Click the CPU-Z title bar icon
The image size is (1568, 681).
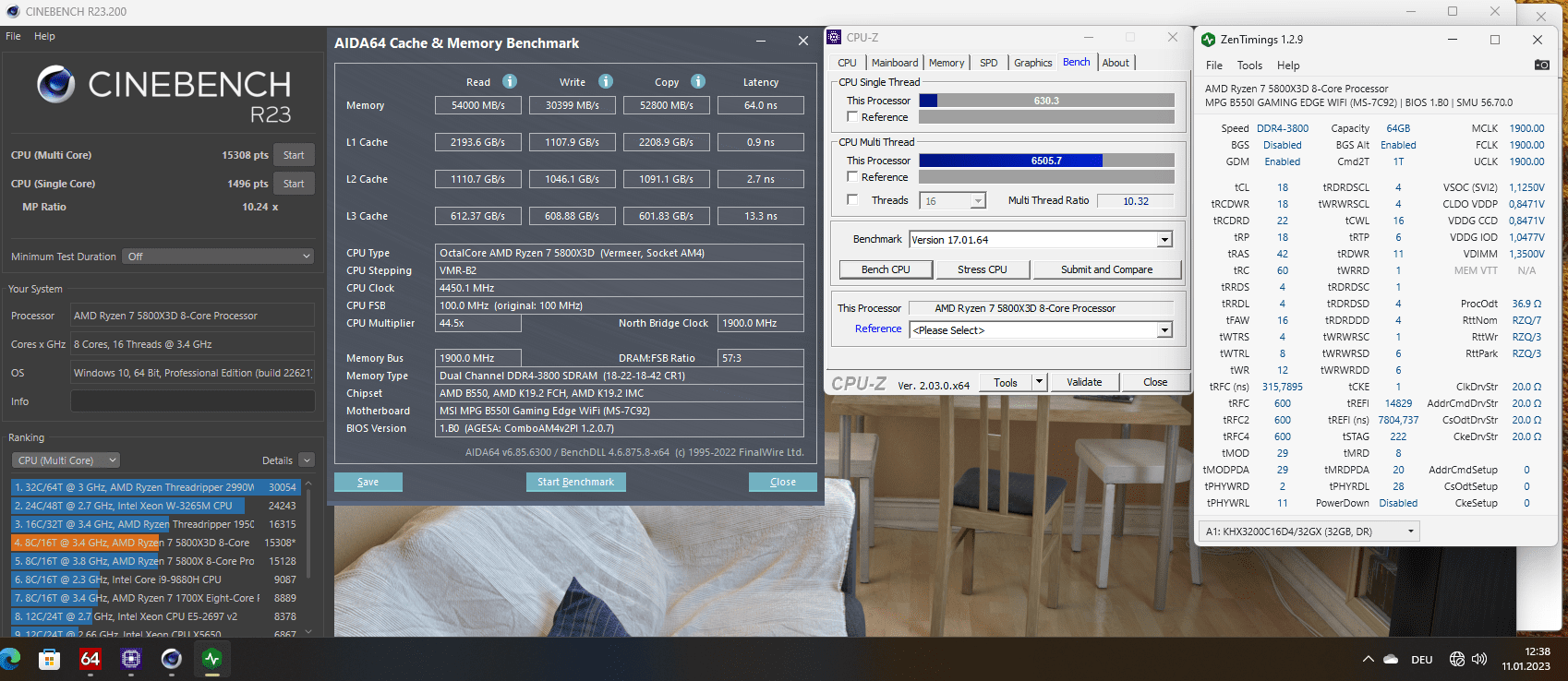[834, 37]
